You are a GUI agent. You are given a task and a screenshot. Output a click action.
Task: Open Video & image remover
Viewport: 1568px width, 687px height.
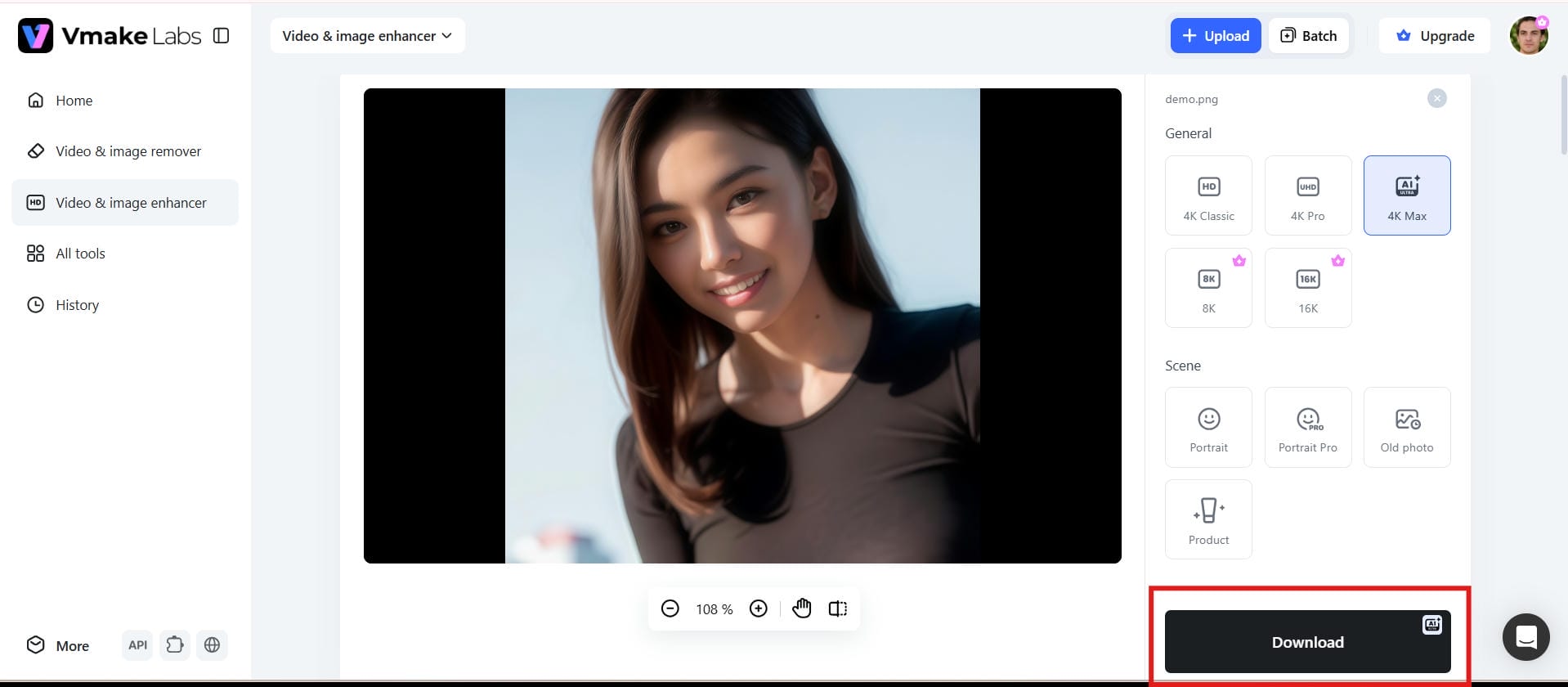(125, 151)
